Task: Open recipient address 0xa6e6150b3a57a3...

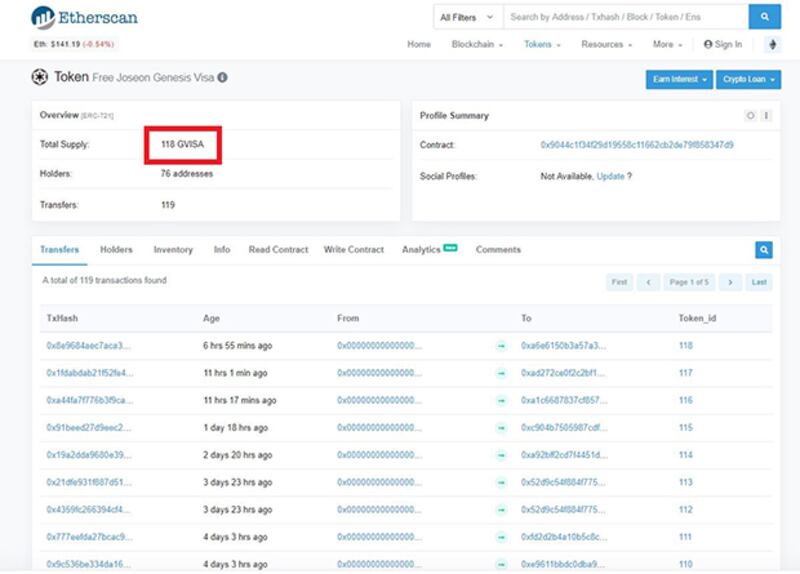Action: (563, 346)
